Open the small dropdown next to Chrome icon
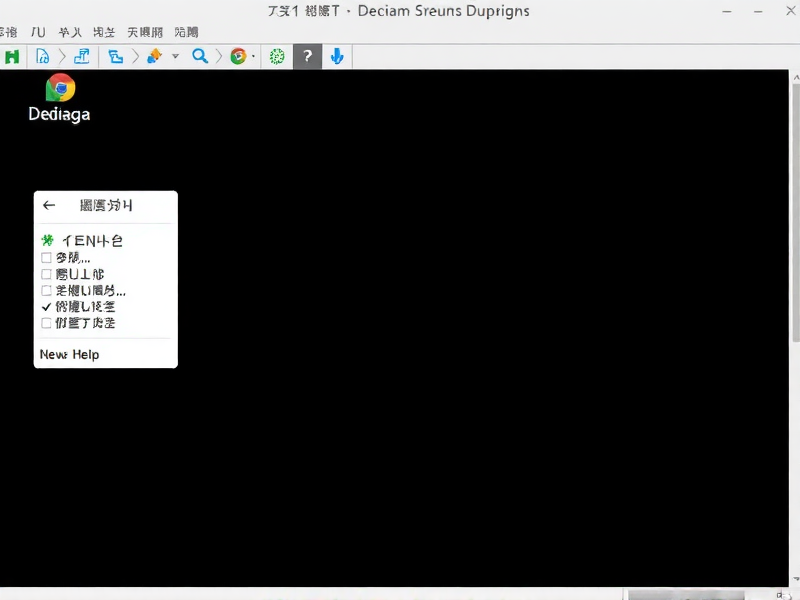Screen dimensions: 800x600 coord(254,57)
